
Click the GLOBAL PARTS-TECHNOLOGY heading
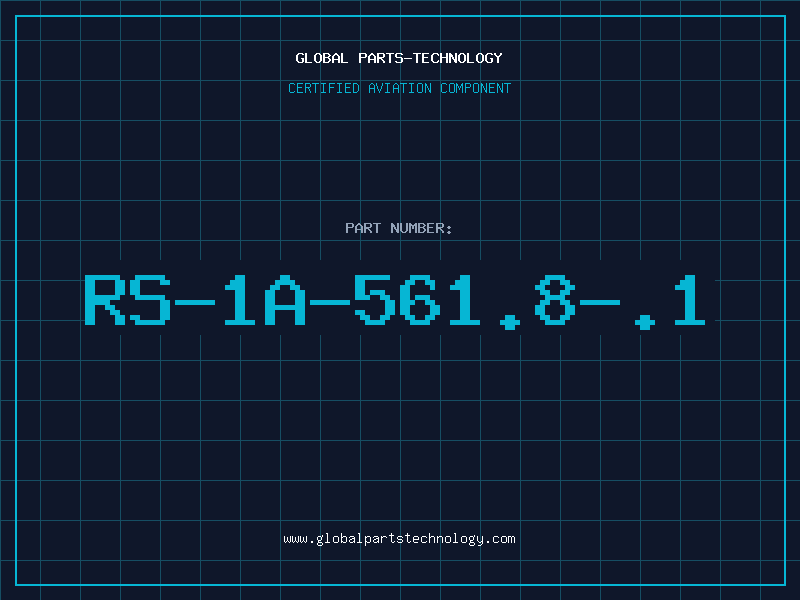(399, 58)
